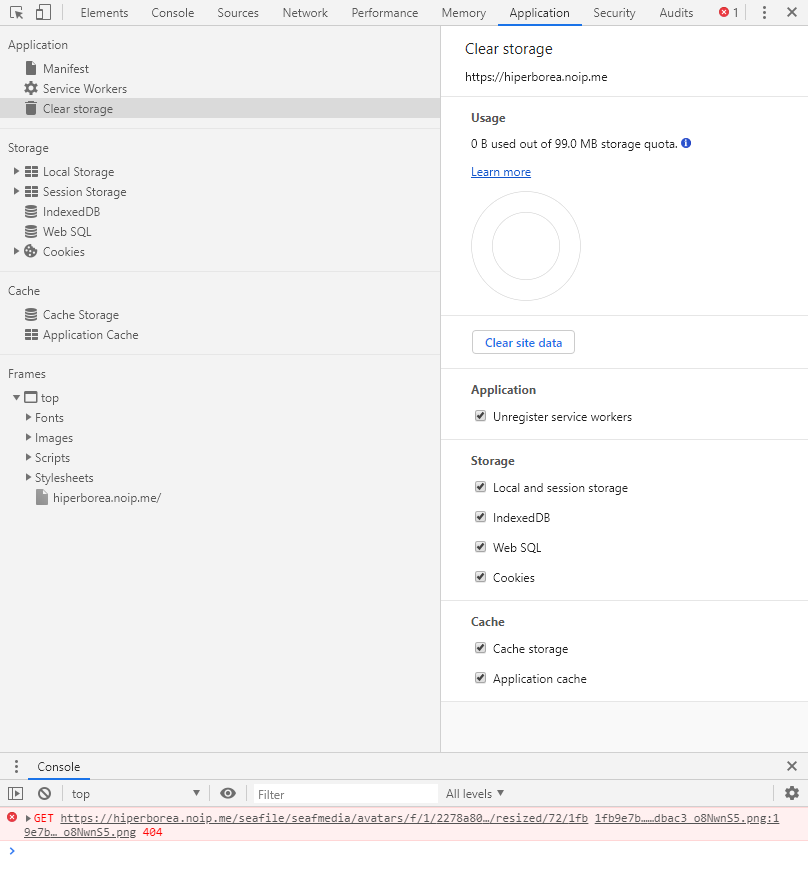The image size is (808, 884).
Task: Select Service Workers in the sidebar
Action: (x=84, y=89)
